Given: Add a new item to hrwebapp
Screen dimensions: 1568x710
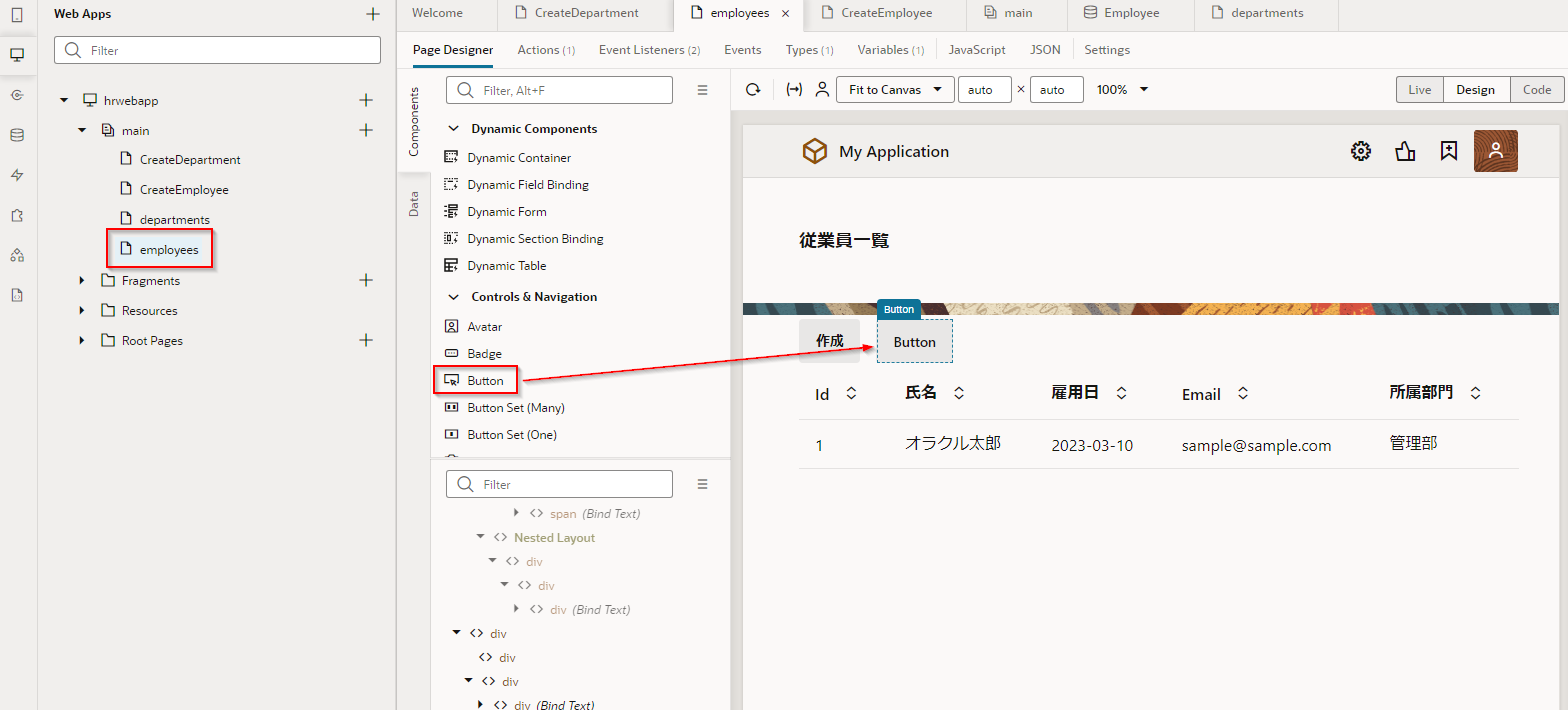Looking at the screenshot, I should tap(366, 100).
